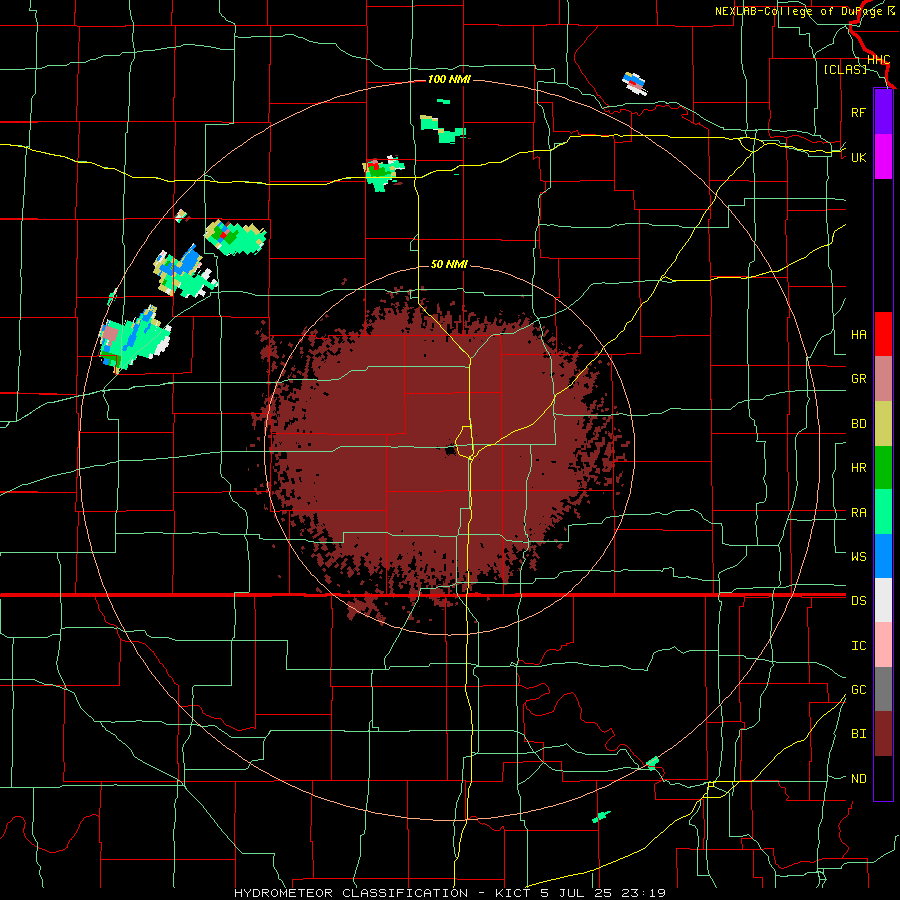Click the 'BD' legend label
This screenshot has height=900, width=900.
pos(858,424)
